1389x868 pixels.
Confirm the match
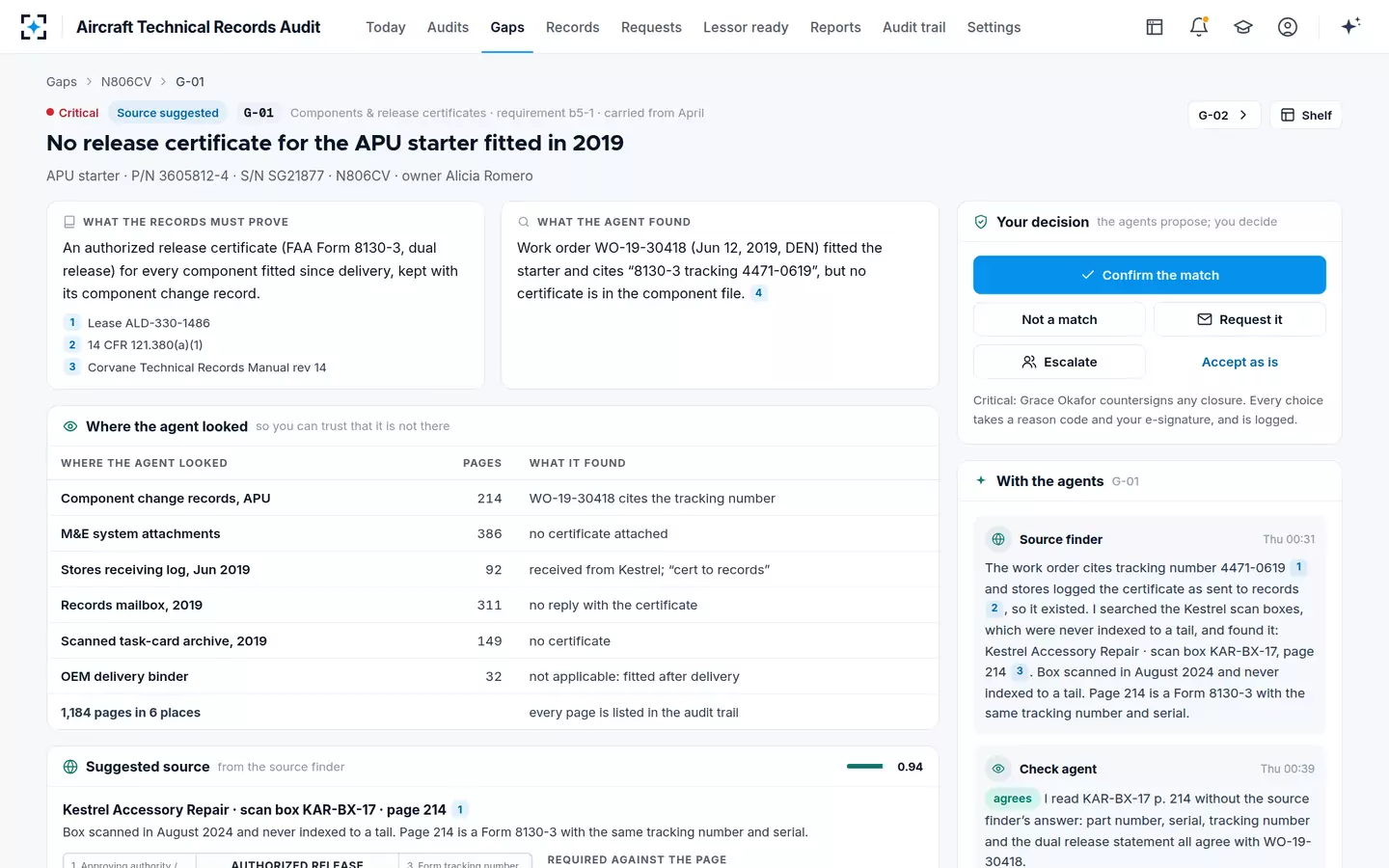(1150, 275)
